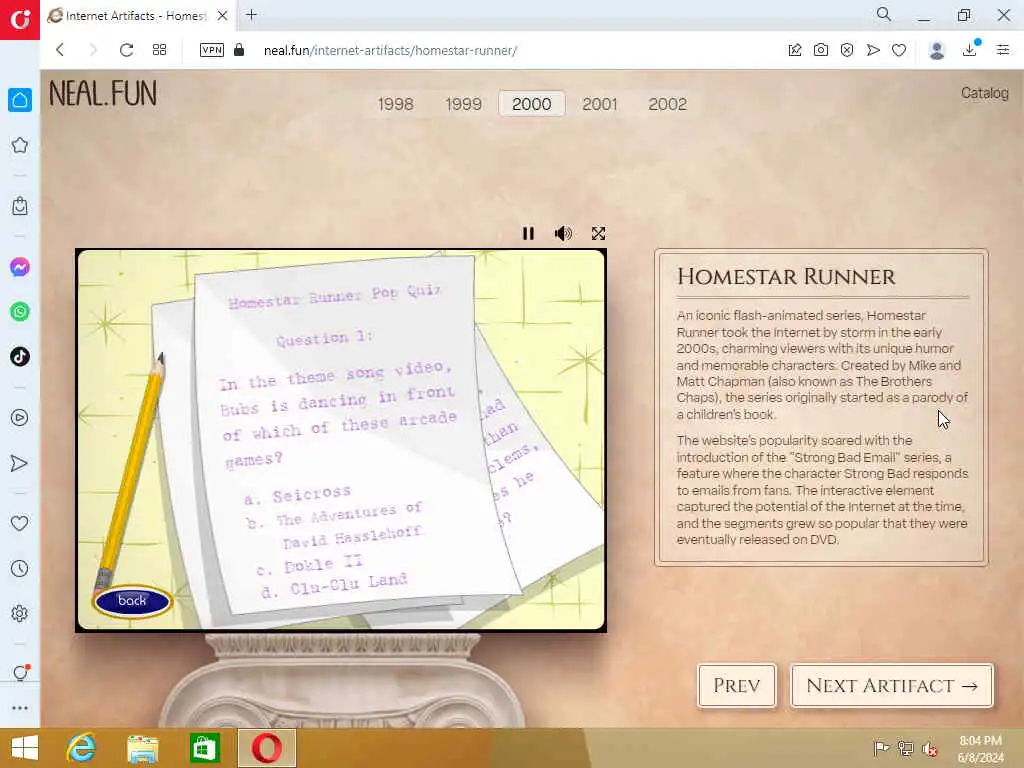Click Opera taskbar button
This screenshot has height=768, width=1024.
click(266, 748)
